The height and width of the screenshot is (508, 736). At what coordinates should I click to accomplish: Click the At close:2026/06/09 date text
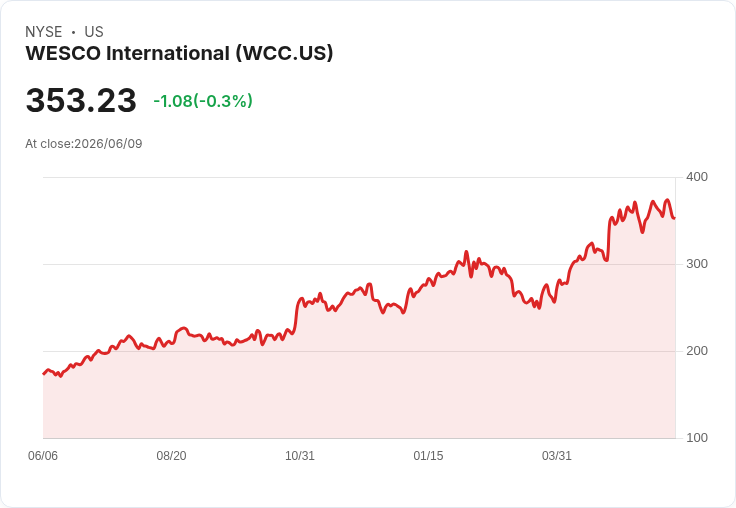click(84, 144)
